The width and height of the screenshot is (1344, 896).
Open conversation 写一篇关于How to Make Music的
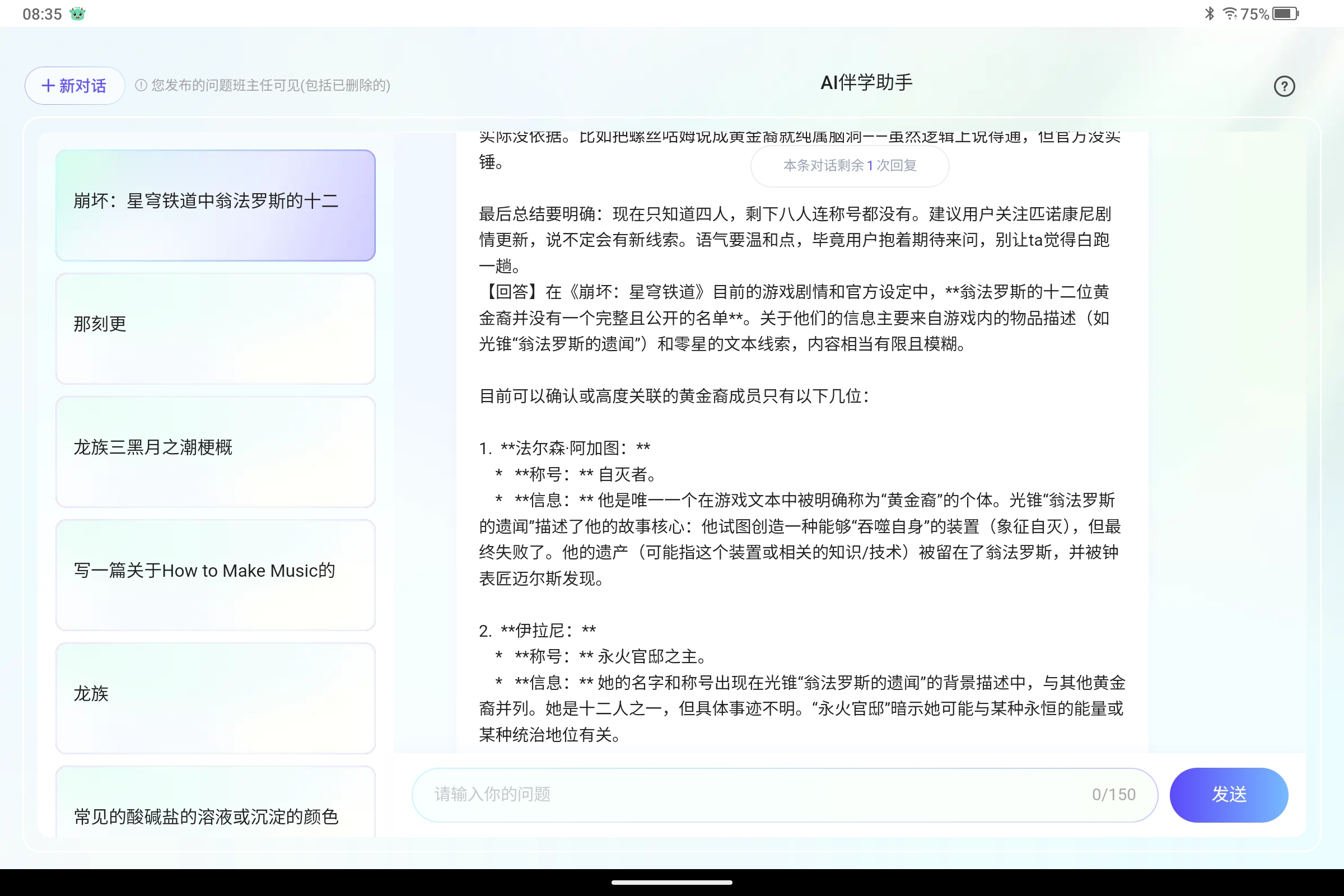(x=216, y=575)
